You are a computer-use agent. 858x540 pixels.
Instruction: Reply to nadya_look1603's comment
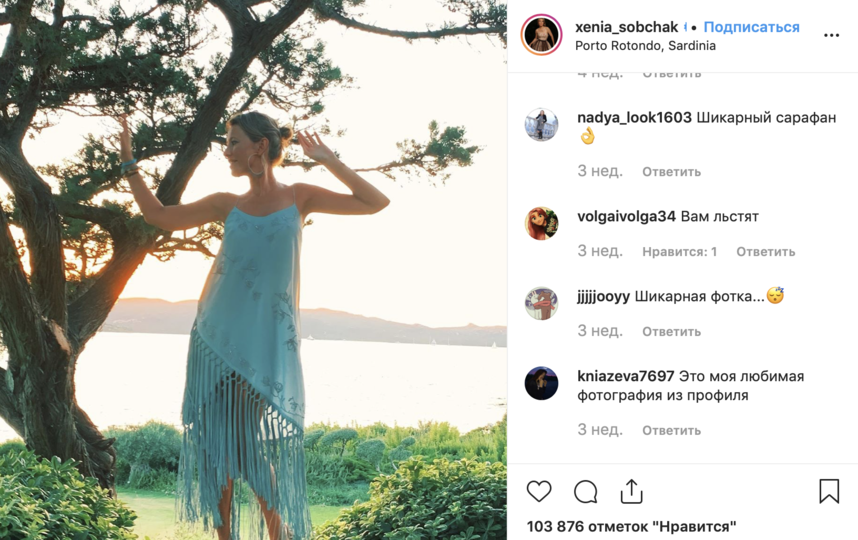(x=671, y=172)
